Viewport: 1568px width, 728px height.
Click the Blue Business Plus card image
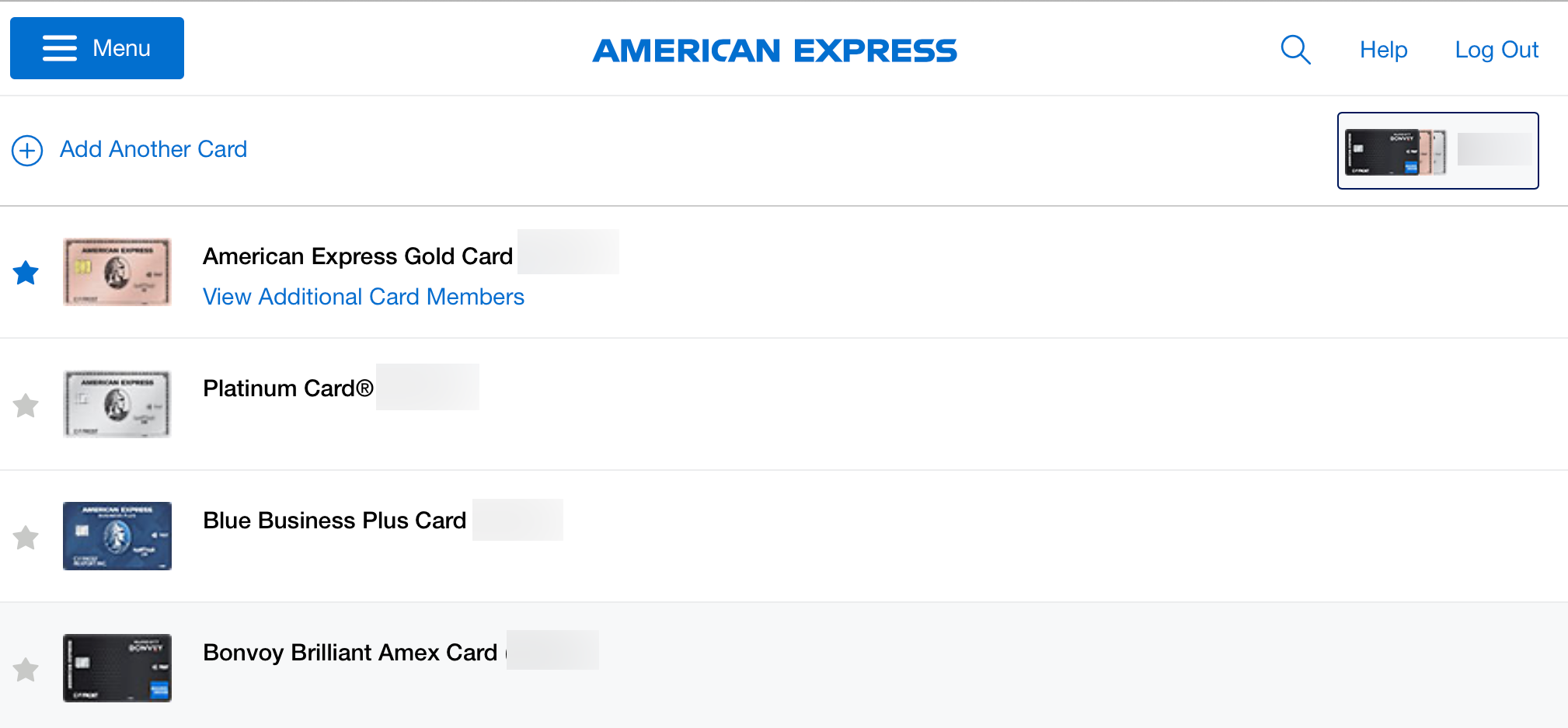[x=117, y=536]
